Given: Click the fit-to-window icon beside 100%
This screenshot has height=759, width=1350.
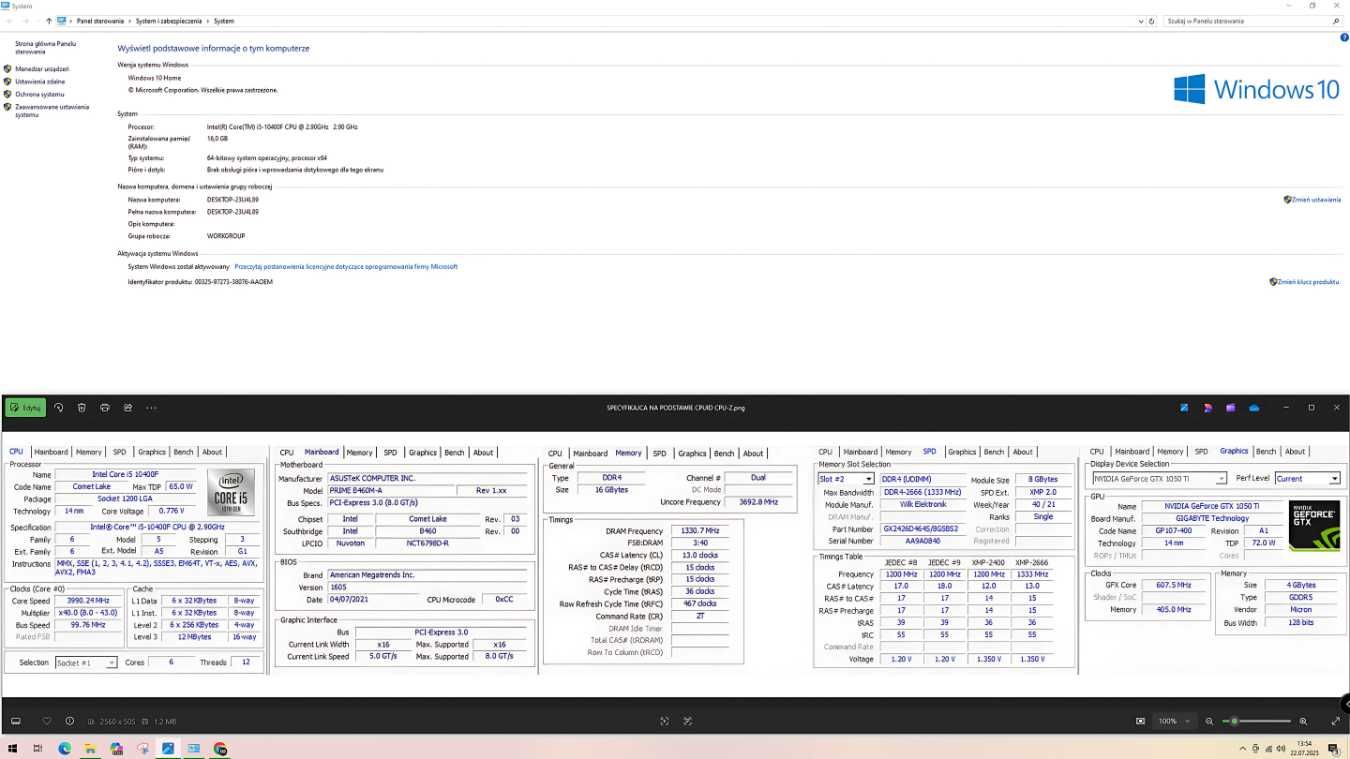Looking at the screenshot, I should click(1140, 721).
